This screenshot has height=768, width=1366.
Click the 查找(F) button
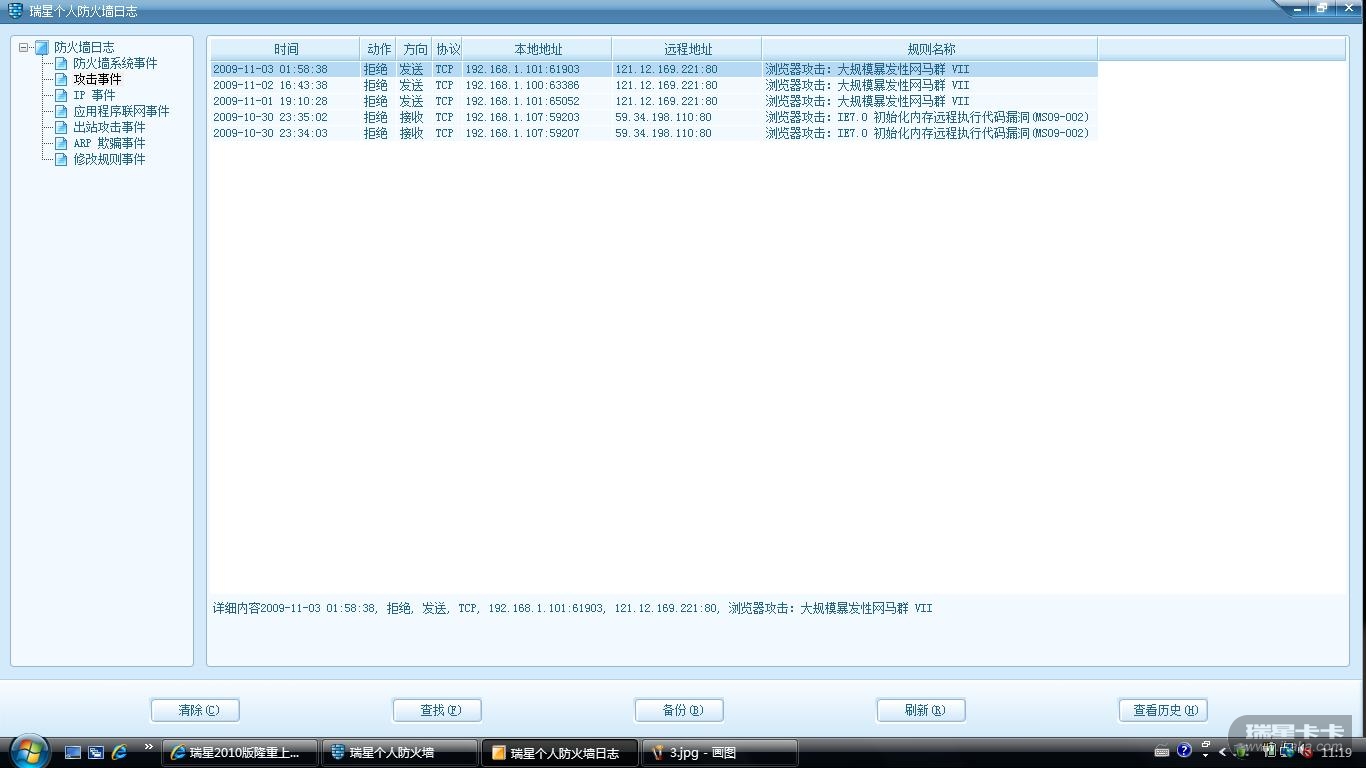point(437,710)
